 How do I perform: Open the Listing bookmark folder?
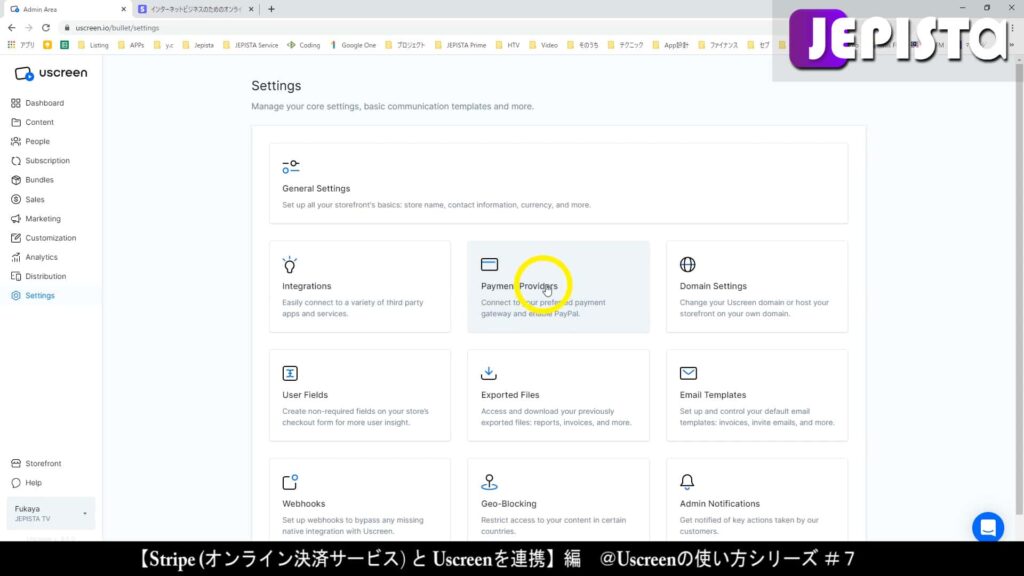[93, 45]
